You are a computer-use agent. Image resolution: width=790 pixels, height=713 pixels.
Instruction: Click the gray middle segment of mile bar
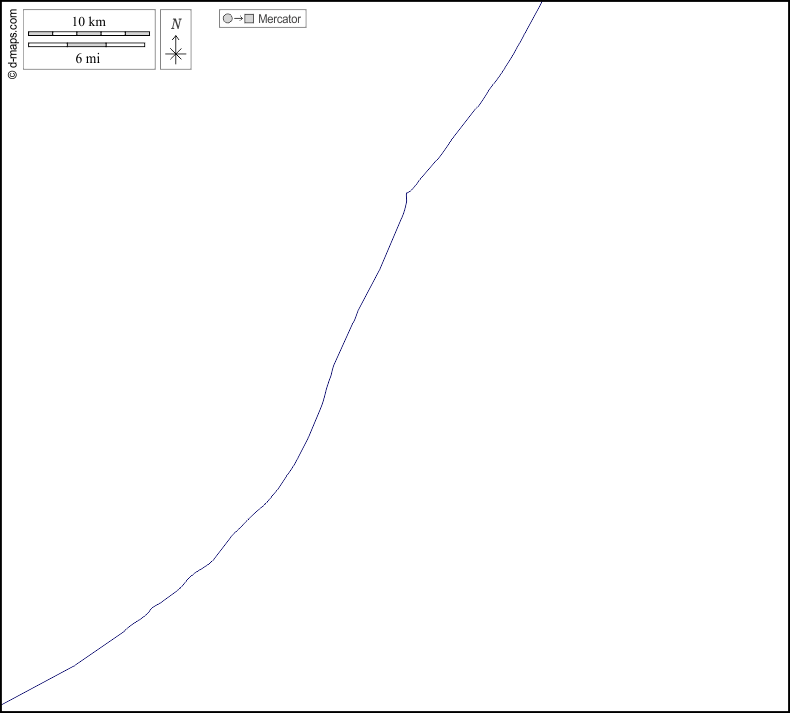[86, 44]
